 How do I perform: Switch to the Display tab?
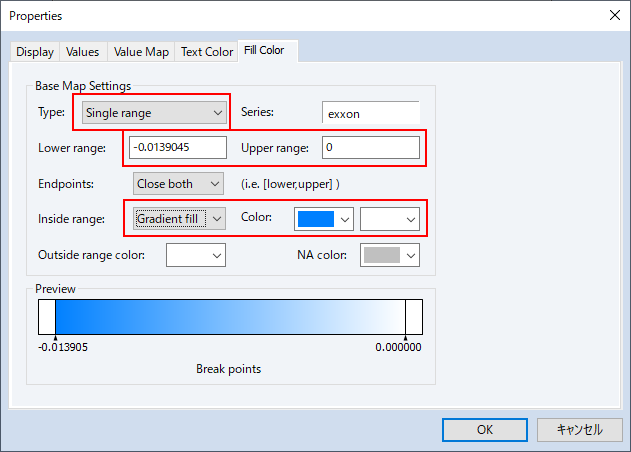[x=35, y=52]
